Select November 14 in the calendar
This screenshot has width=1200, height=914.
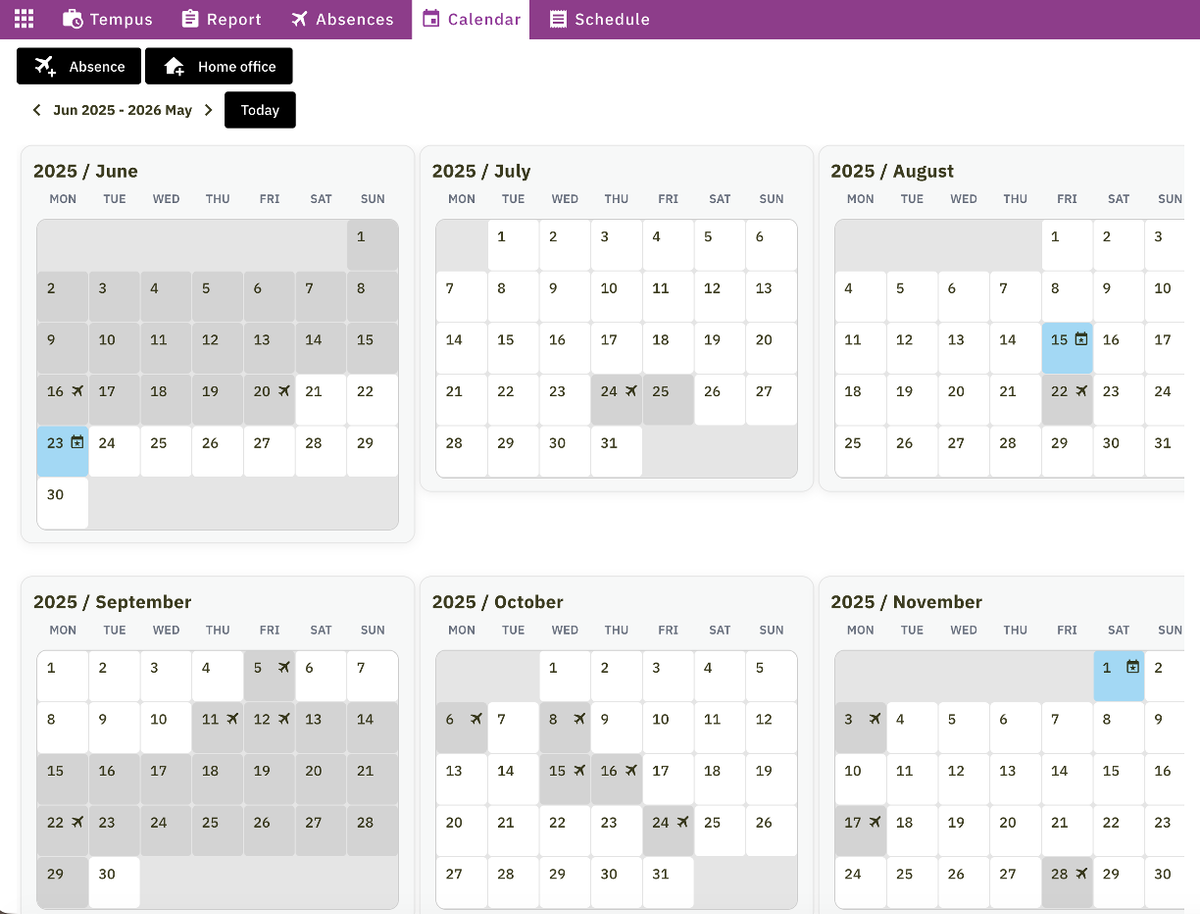click(x=1067, y=779)
